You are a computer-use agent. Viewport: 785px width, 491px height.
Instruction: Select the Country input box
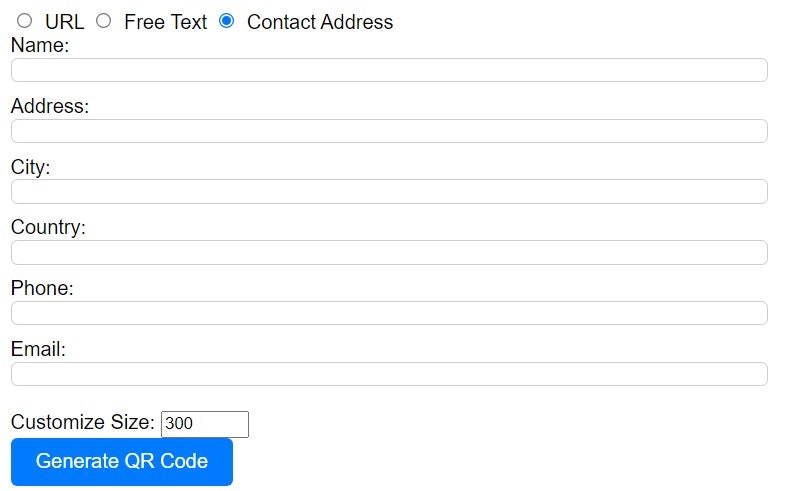pyautogui.click(x=389, y=253)
